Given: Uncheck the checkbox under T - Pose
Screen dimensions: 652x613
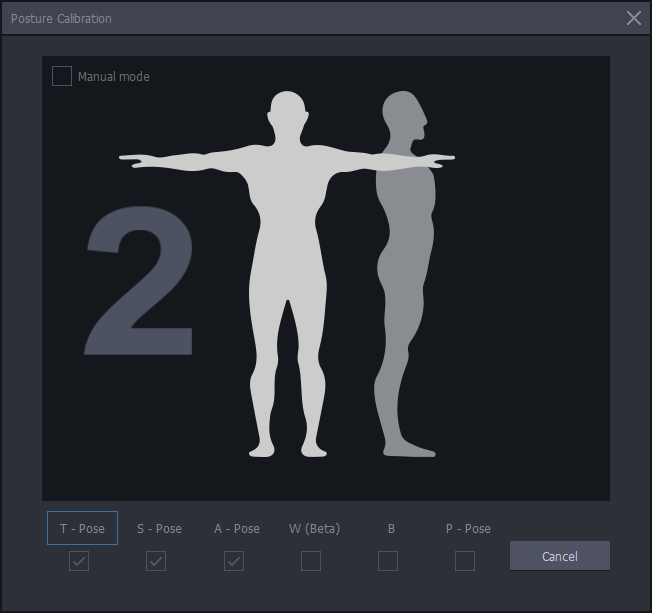Looking at the screenshot, I should coord(79,561).
